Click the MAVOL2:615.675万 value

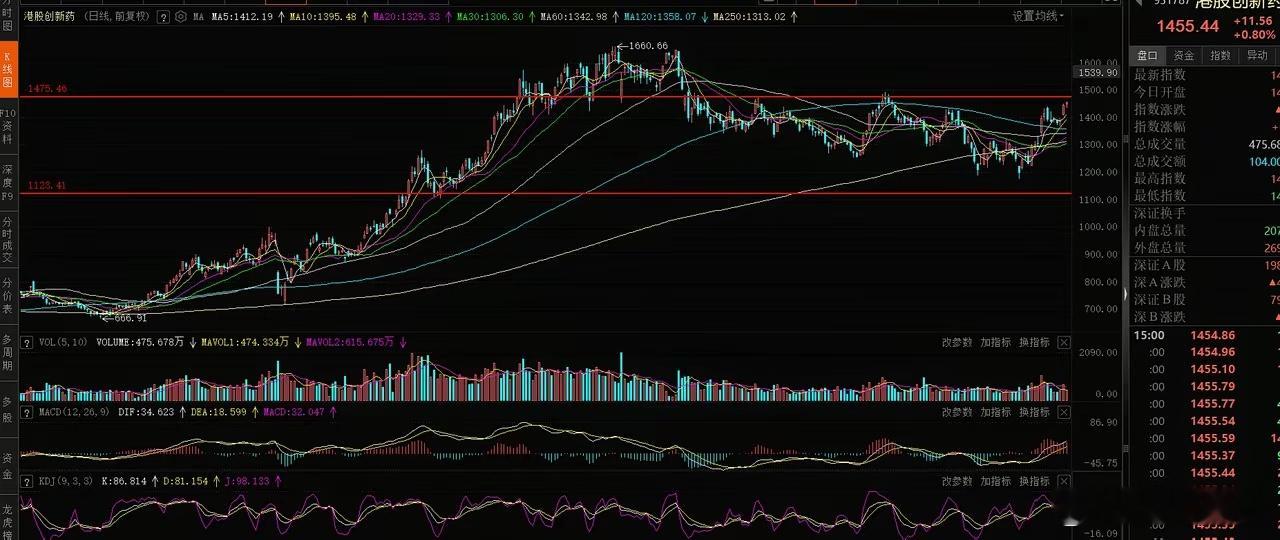point(352,342)
